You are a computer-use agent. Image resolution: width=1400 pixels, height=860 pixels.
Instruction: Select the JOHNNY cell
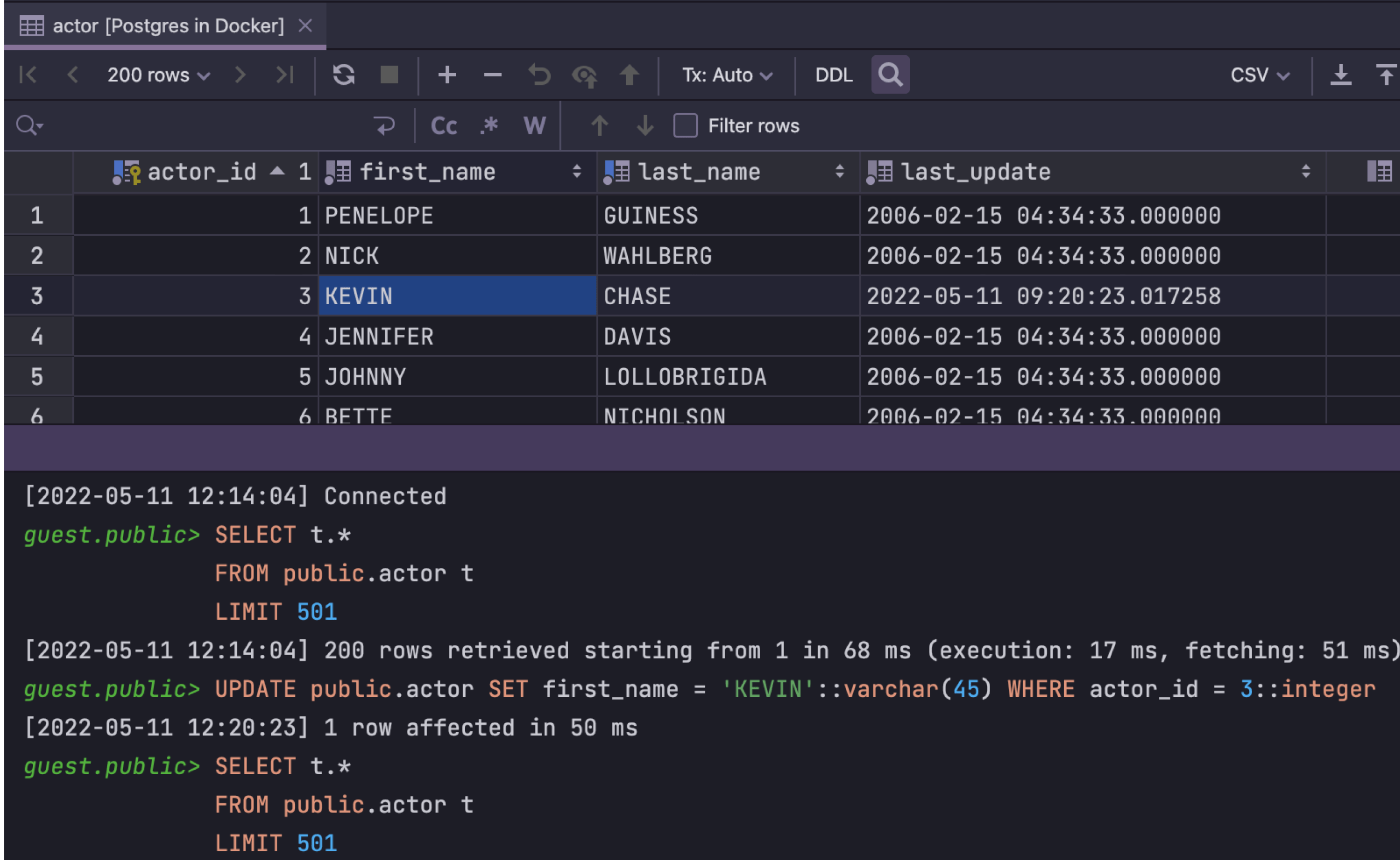[x=458, y=376]
